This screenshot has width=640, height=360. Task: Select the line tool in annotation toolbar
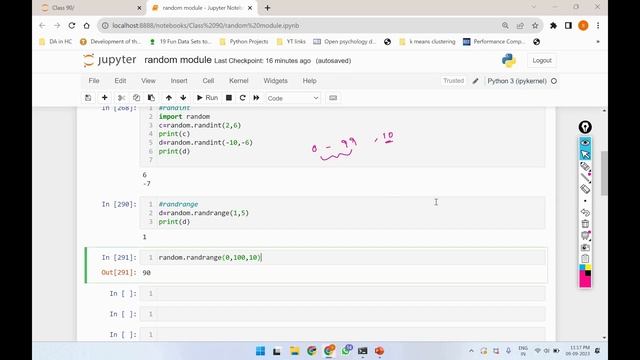tap(585, 178)
